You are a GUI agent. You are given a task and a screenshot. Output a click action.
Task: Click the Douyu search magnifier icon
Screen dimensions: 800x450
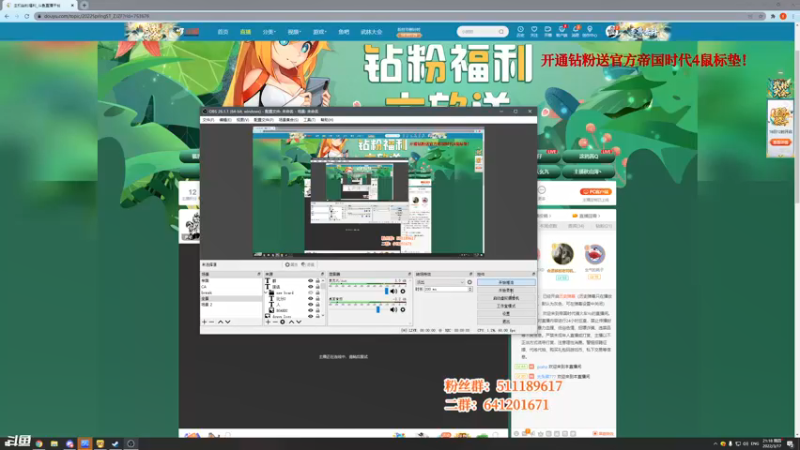coord(501,32)
